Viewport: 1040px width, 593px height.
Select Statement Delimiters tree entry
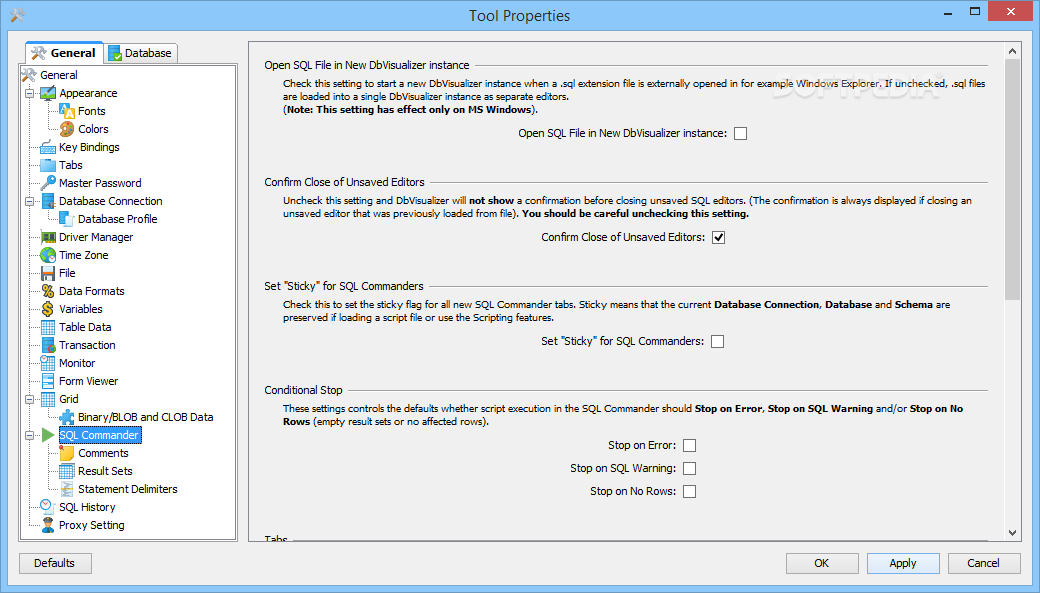click(x=128, y=489)
